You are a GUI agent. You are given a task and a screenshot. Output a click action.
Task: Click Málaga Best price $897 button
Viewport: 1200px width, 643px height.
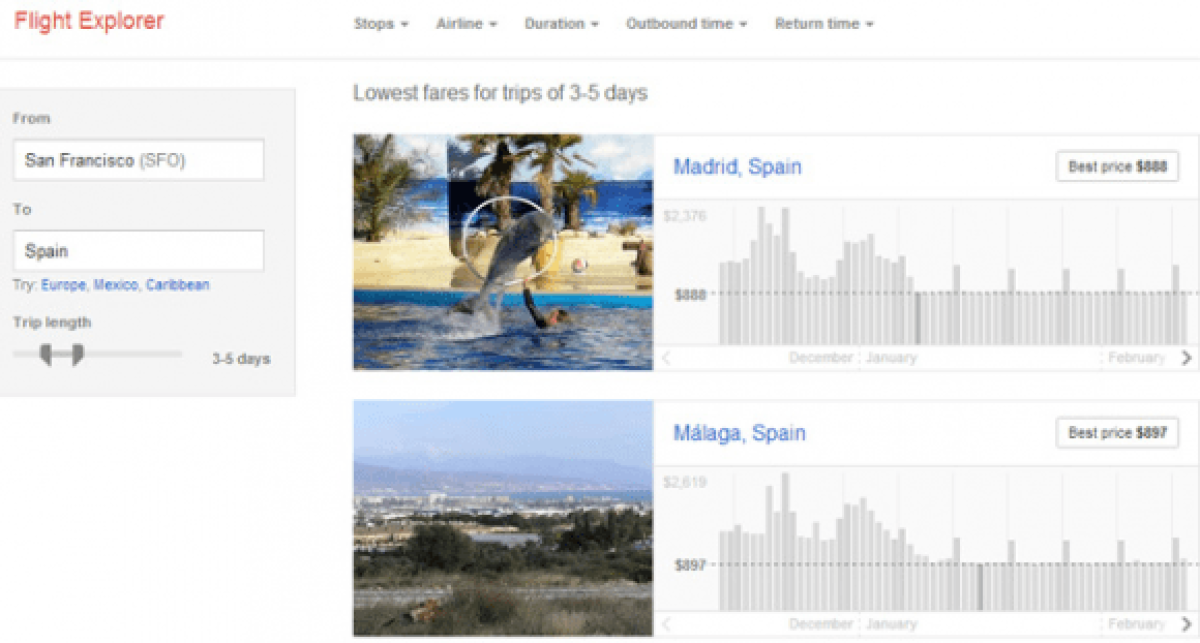click(1116, 433)
